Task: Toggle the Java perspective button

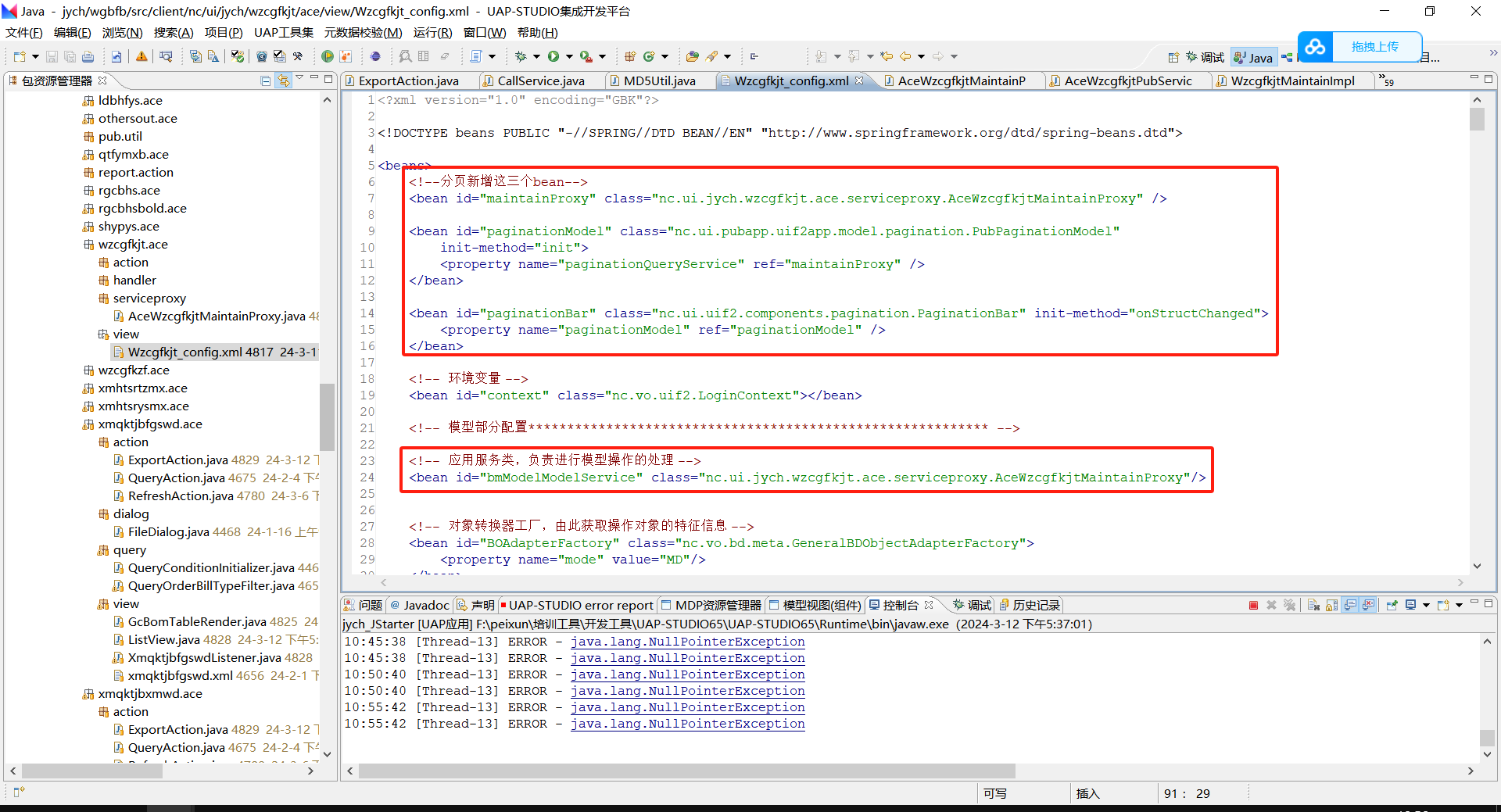Action: coord(1253,57)
